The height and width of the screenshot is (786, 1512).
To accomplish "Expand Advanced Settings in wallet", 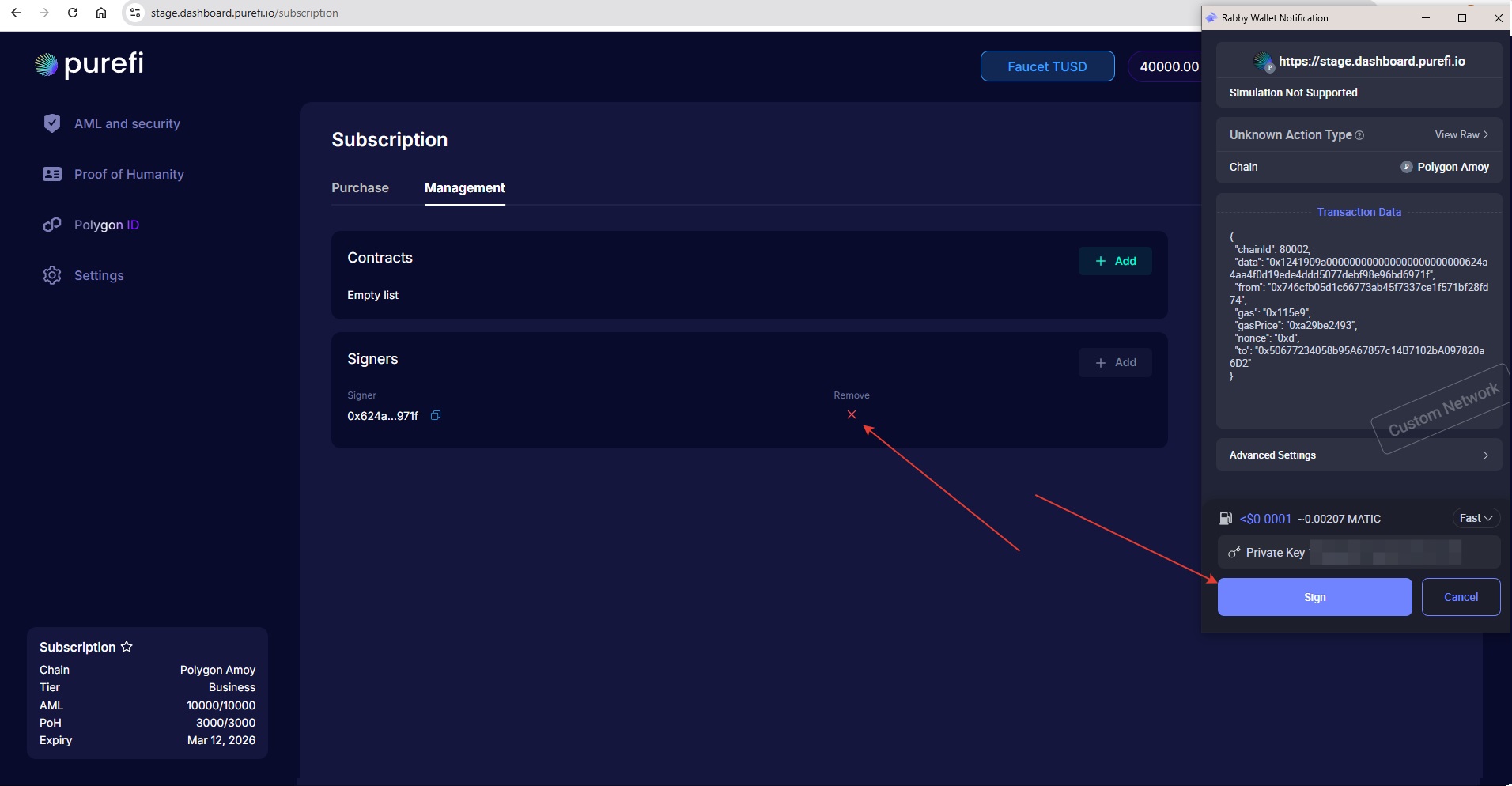I will pyautogui.click(x=1358, y=455).
